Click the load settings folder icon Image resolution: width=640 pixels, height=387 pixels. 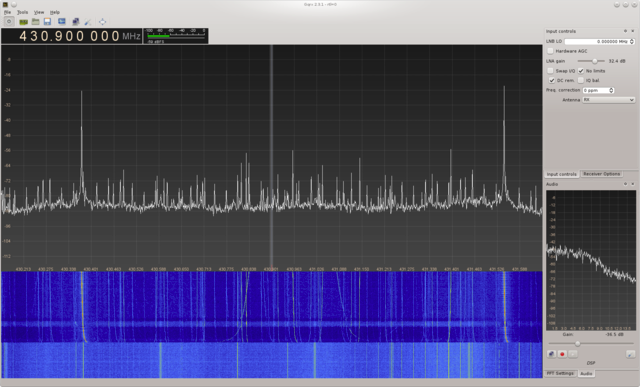[x=36, y=22]
